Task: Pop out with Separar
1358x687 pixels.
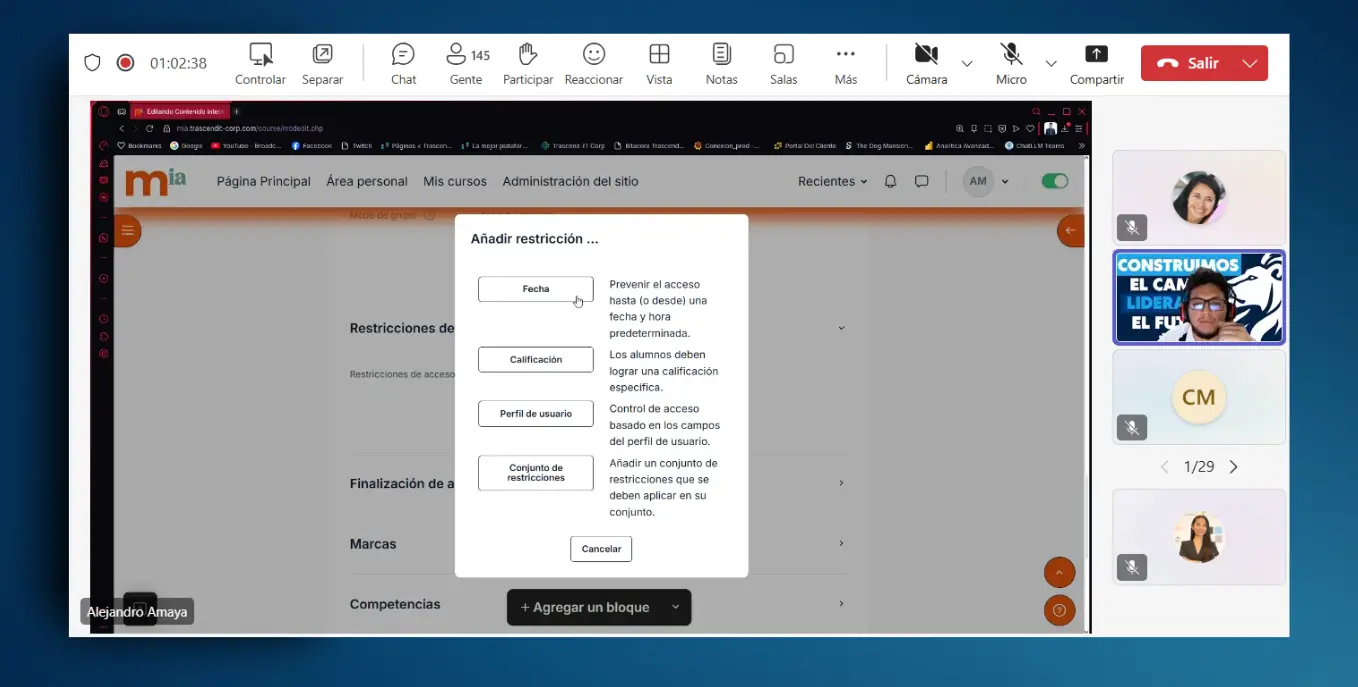Action: click(322, 63)
